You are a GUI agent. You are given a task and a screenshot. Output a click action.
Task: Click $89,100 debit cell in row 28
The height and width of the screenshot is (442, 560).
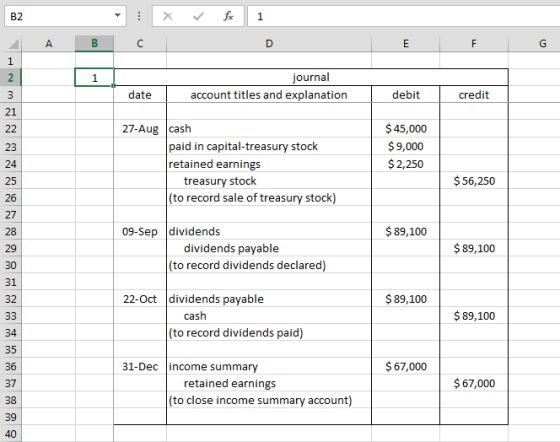tap(405, 231)
